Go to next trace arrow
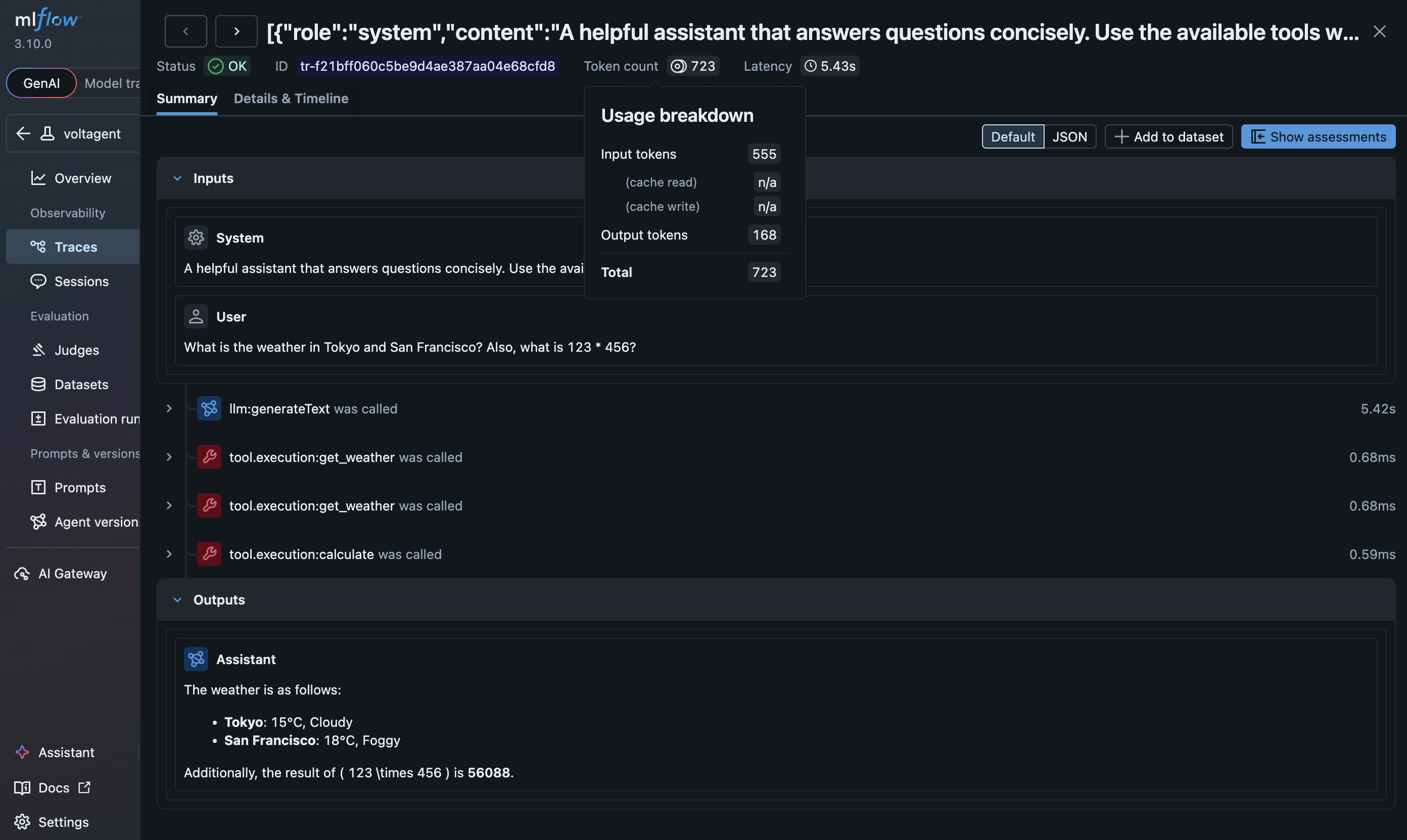Screen dimensions: 1407x840 (x=236, y=31)
